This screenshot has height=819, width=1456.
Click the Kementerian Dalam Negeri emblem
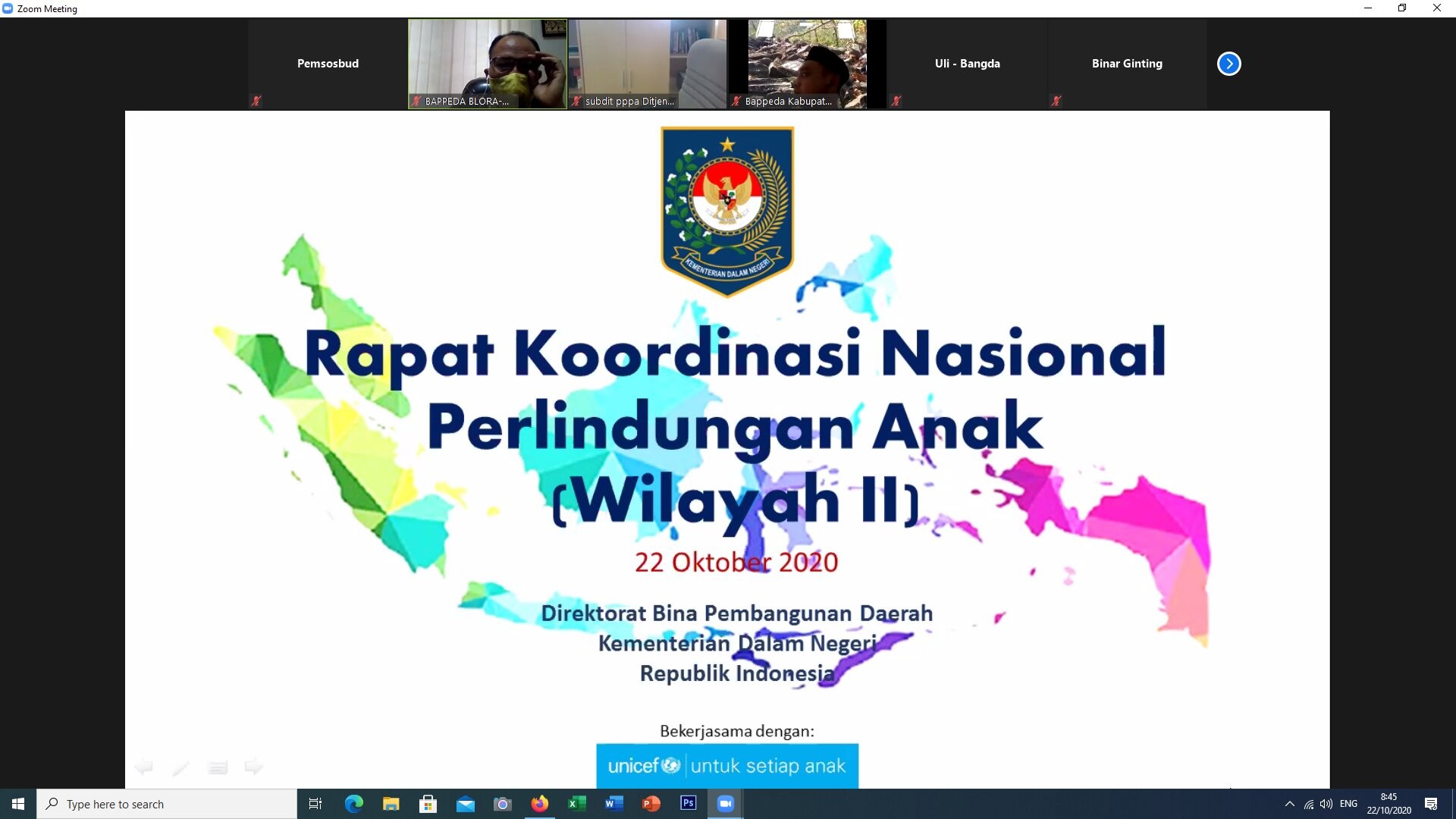727,211
